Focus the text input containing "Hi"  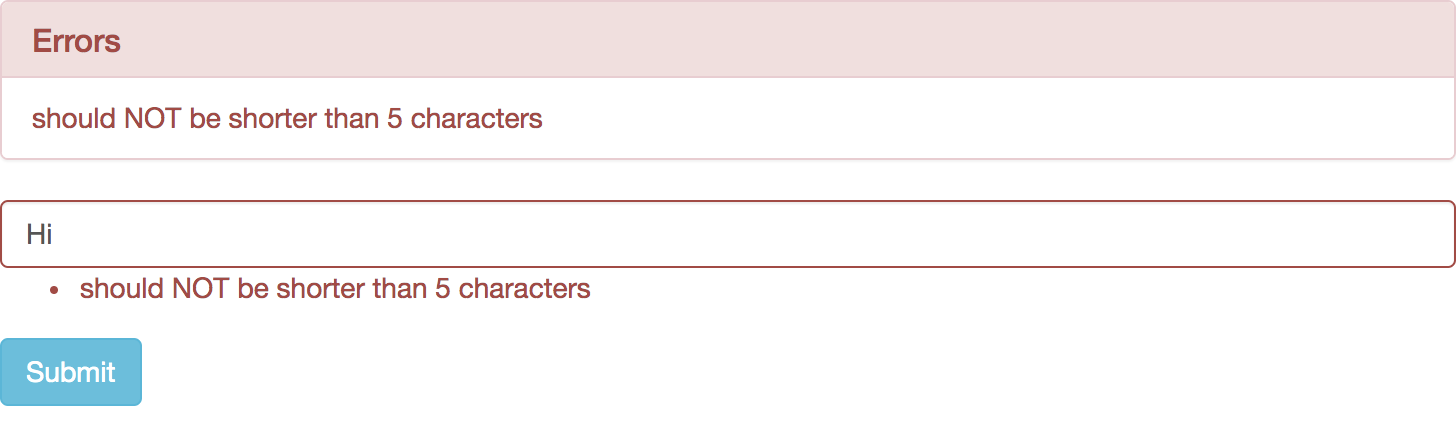727,234
